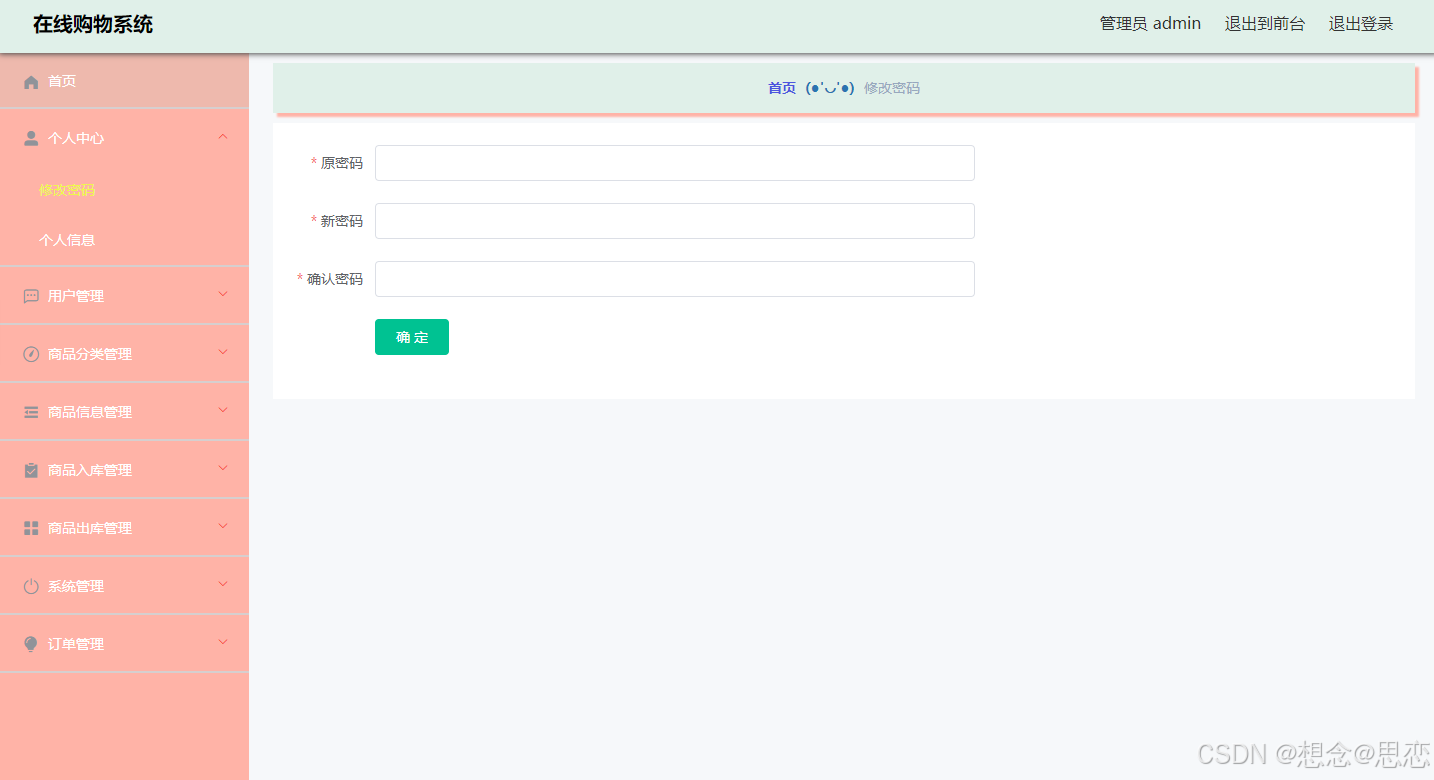Click the bulb icon beside 订单管理
The width and height of the screenshot is (1434, 780).
[x=31, y=644]
